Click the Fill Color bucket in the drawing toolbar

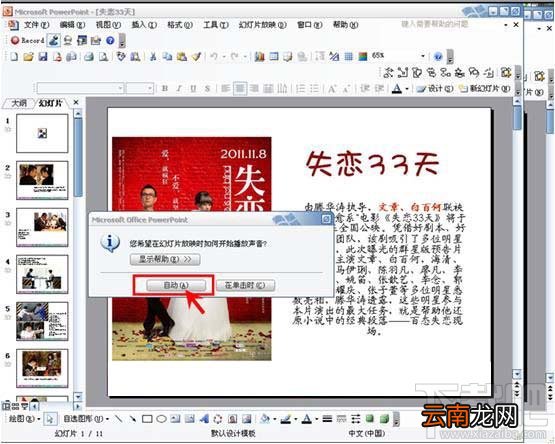click(x=265, y=419)
